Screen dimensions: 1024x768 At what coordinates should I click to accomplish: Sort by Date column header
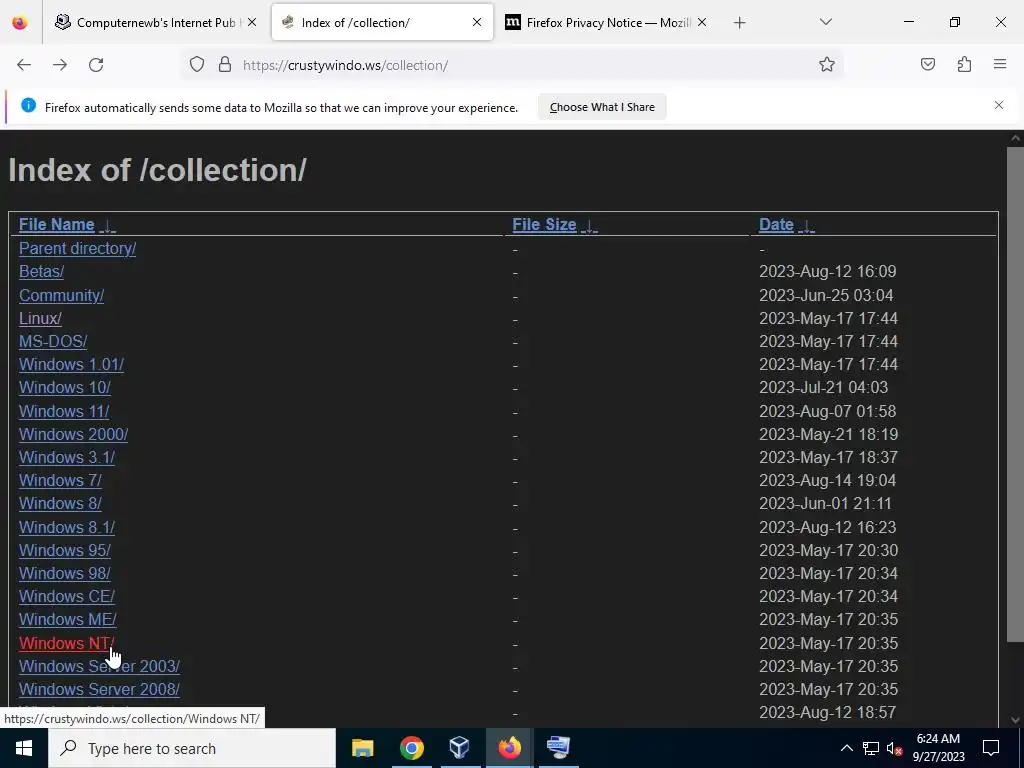[x=776, y=225]
